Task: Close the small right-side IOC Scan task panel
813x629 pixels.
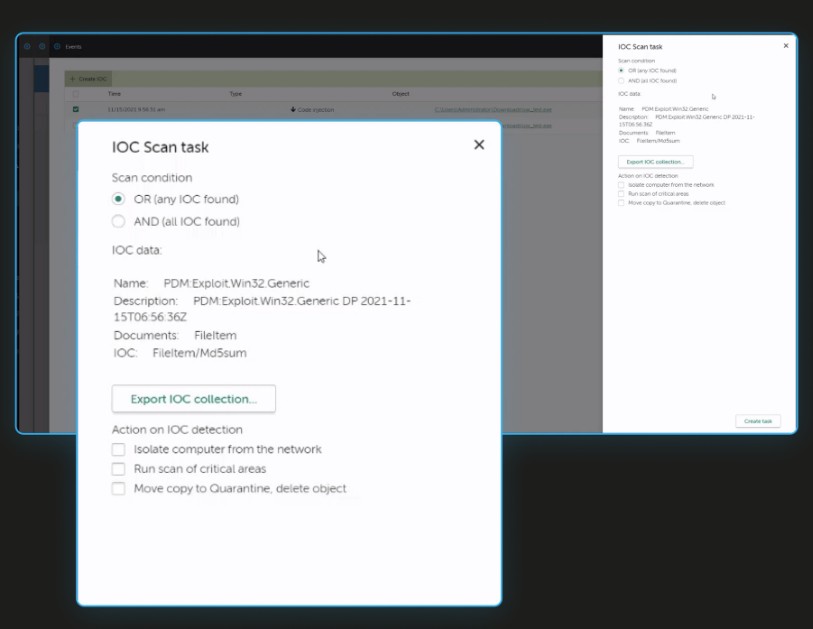Action: tap(785, 46)
